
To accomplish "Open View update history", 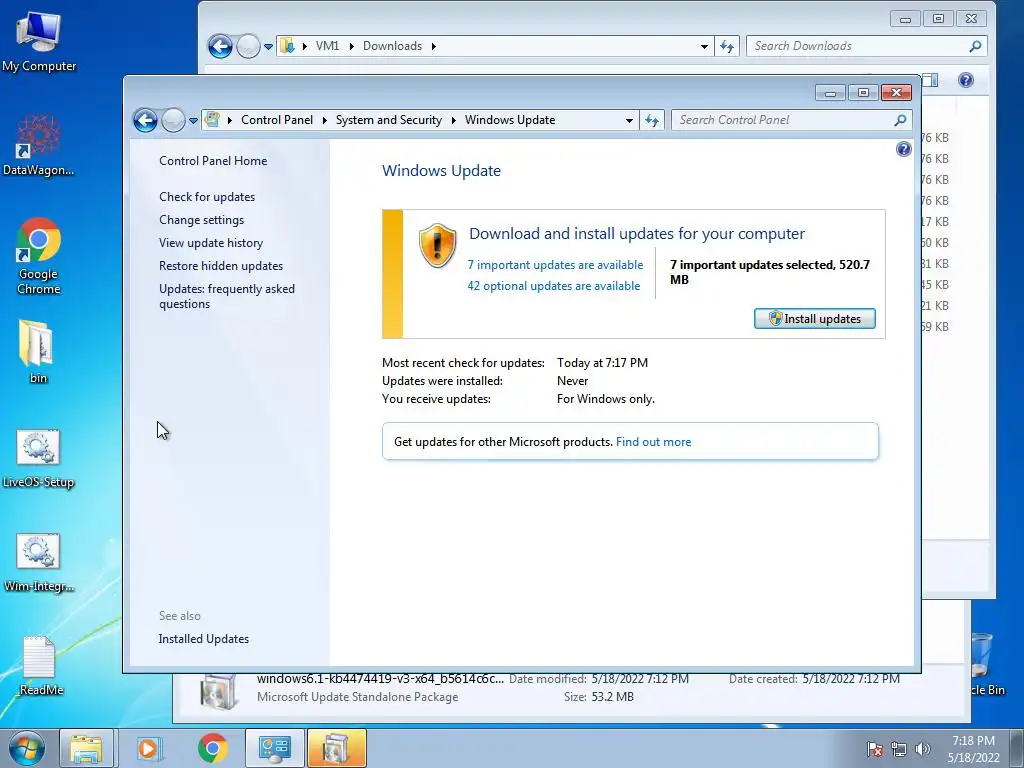I will [x=211, y=243].
